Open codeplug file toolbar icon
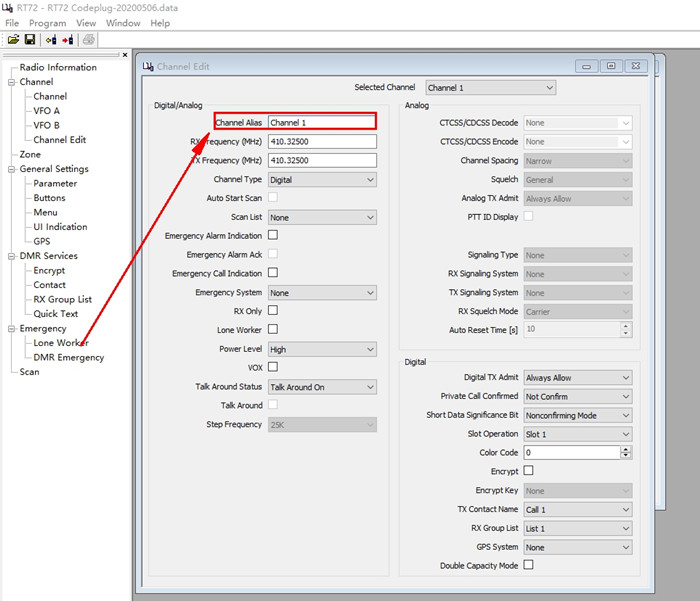Image resolution: width=700 pixels, height=601 pixels. (x=13, y=40)
